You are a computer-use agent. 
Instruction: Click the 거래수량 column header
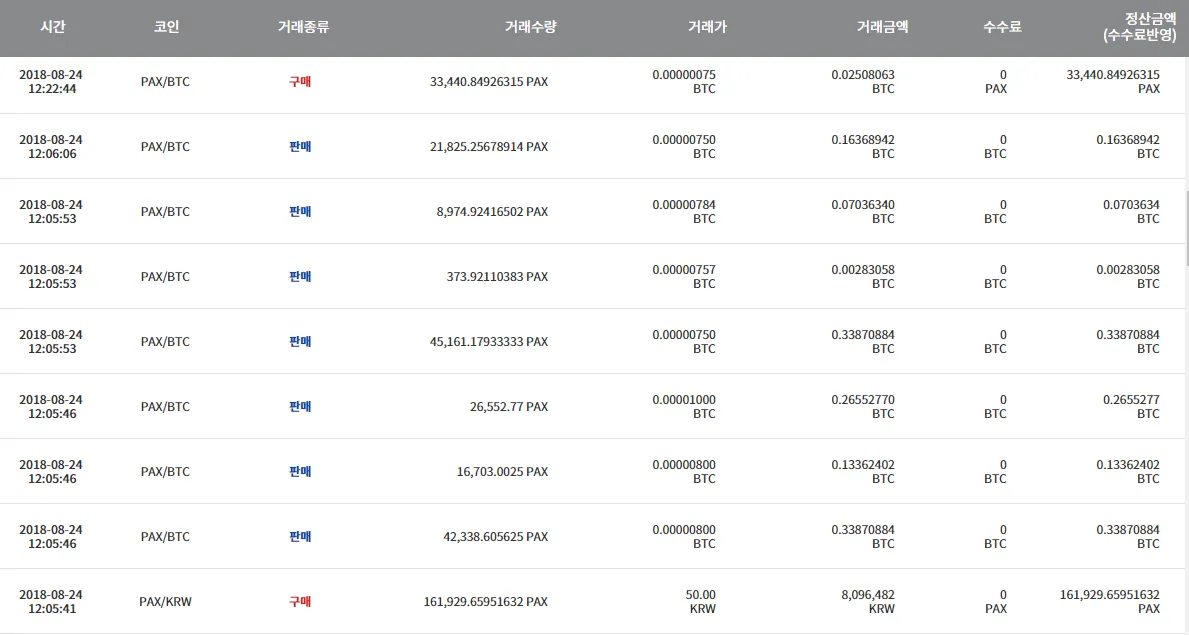coord(531,27)
